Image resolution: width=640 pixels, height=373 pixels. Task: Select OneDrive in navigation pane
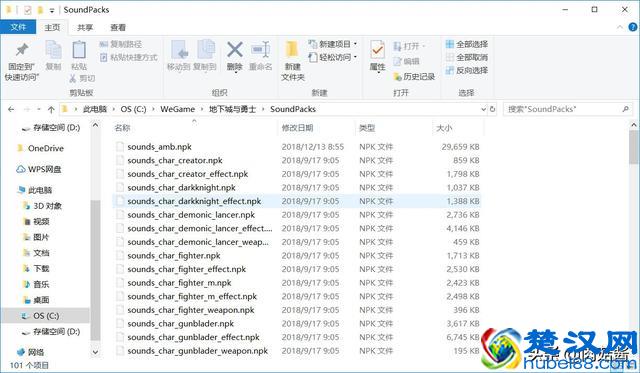coord(40,148)
